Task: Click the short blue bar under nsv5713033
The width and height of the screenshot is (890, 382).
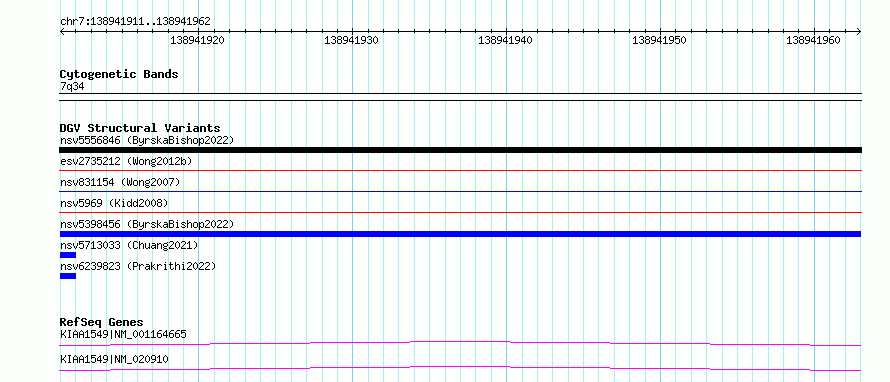Action: pyautogui.click(x=68, y=255)
